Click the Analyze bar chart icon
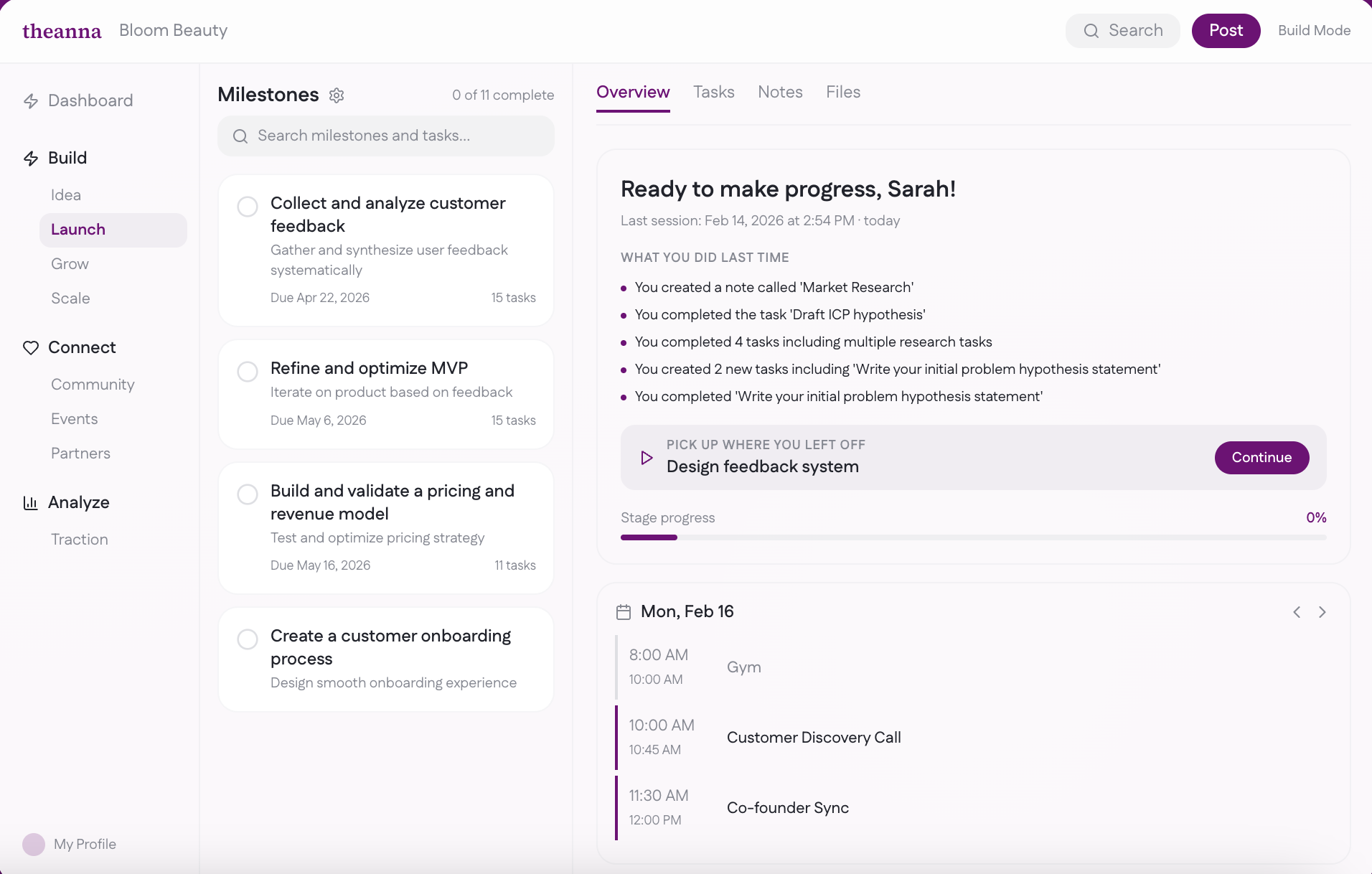Screen dimensions: 1372x874 pos(30,502)
